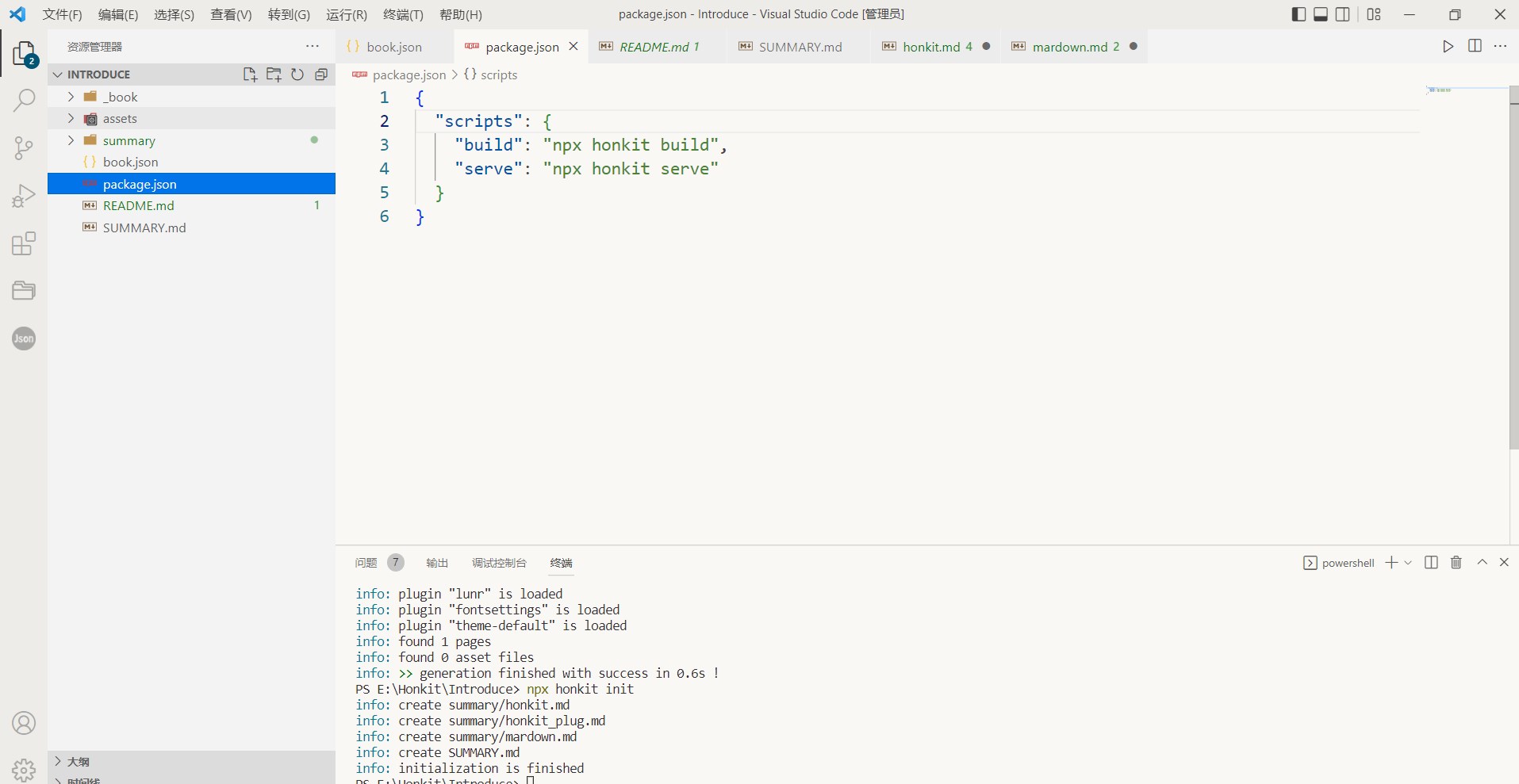The width and height of the screenshot is (1519, 784).
Task: Open the Search view icon
Action: click(24, 101)
